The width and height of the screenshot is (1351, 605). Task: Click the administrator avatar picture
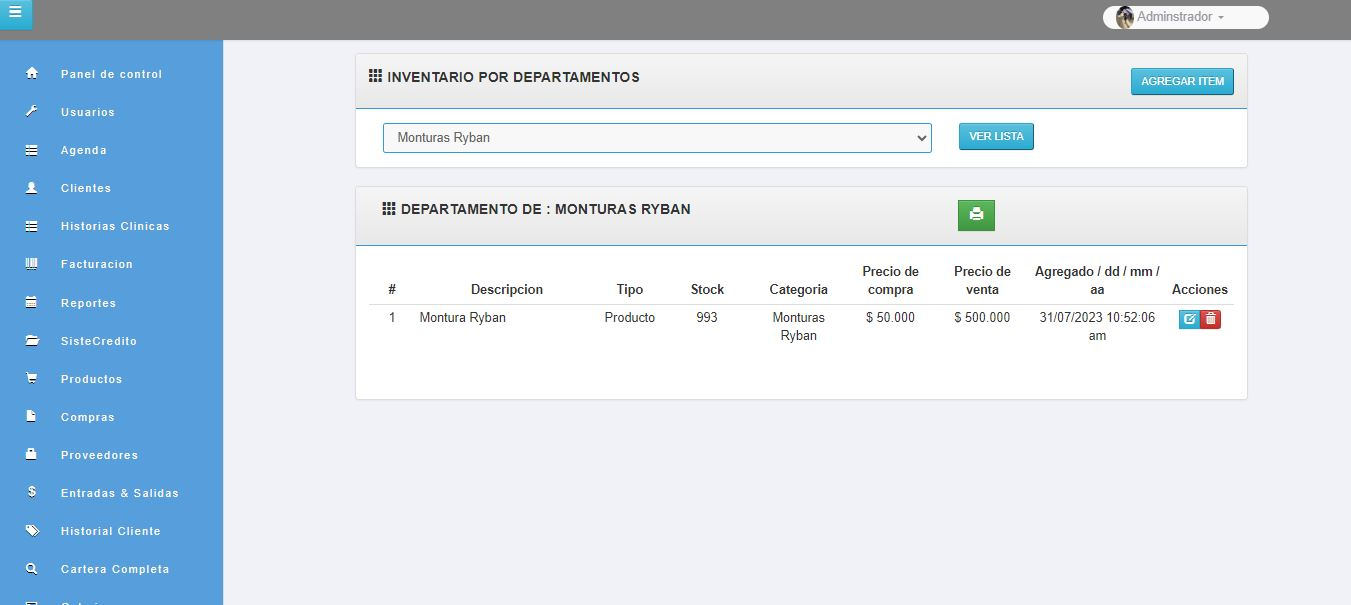click(x=1125, y=17)
